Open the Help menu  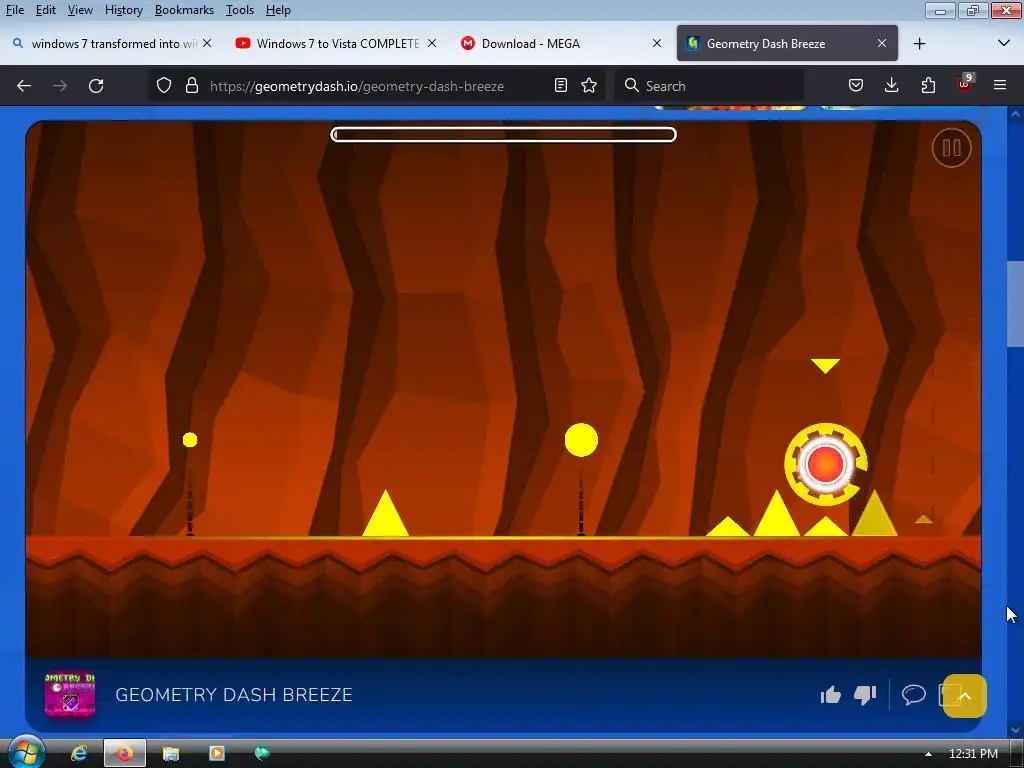click(x=278, y=10)
